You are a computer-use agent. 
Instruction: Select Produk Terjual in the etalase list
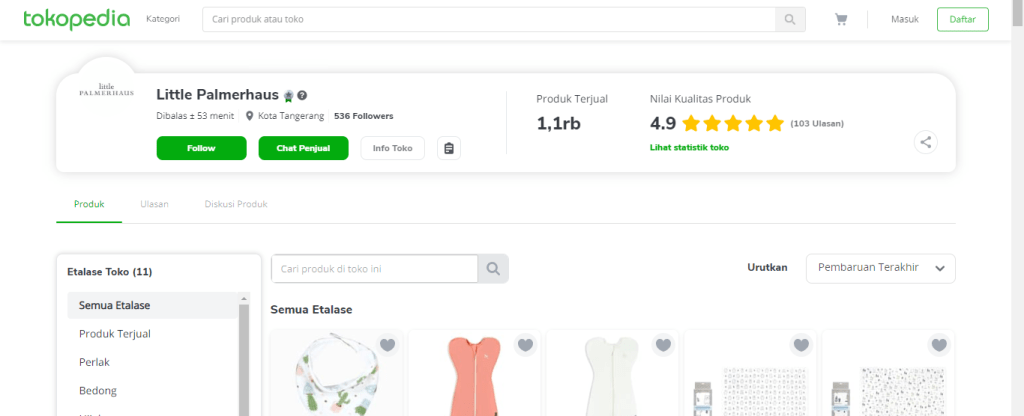point(115,333)
